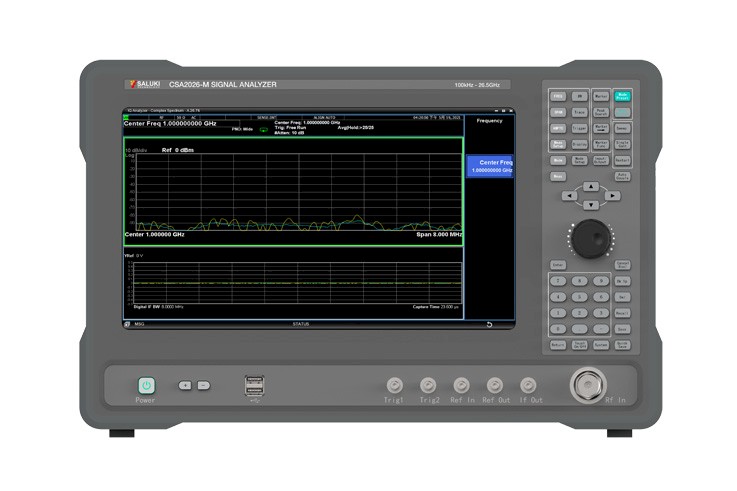
Task: Tap numeric keypad digit 9
Action: click(x=601, y=281)
